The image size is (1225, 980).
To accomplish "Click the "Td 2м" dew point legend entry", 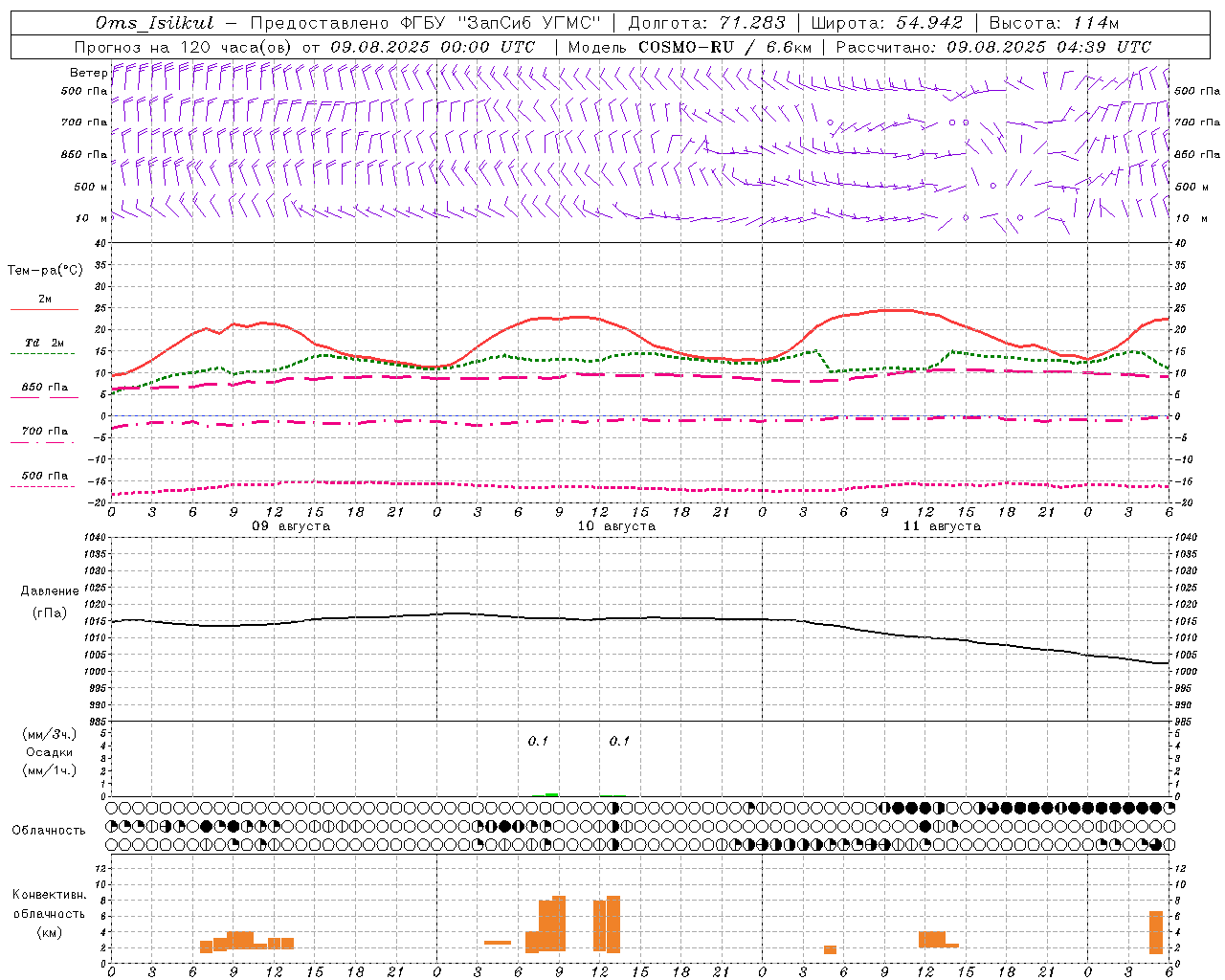I will pyautogui.click(x=45, y=343).
